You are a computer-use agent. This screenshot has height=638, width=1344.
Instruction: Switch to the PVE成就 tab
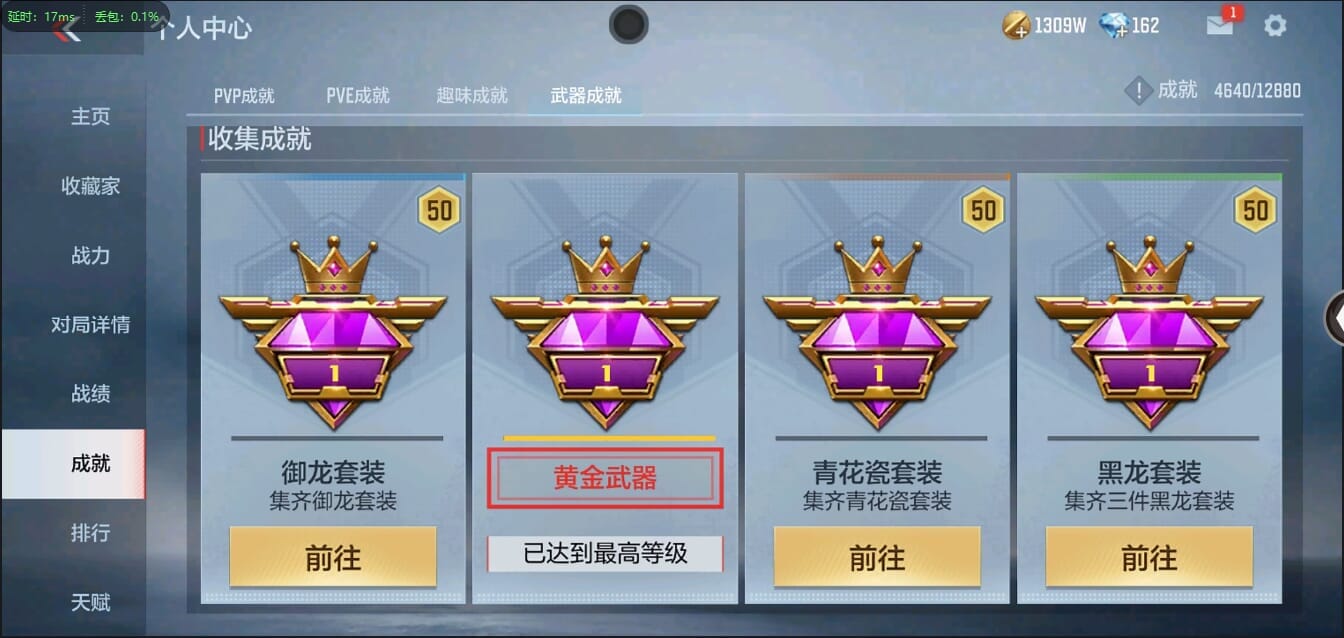point(358,96)
